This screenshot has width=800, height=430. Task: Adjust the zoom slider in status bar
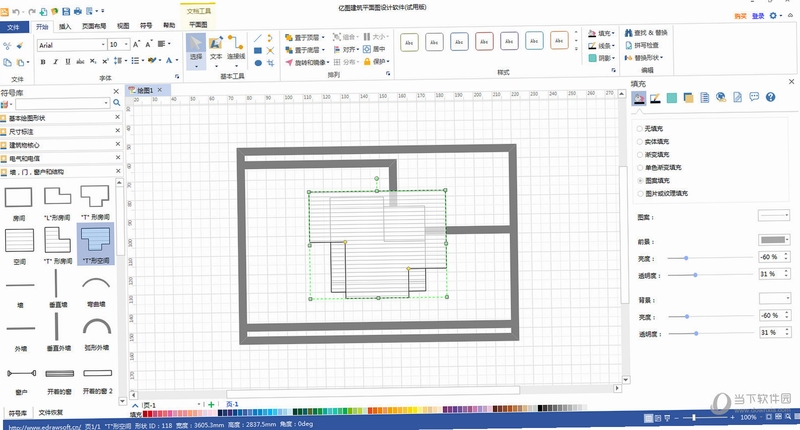click(x=693, y=417)
